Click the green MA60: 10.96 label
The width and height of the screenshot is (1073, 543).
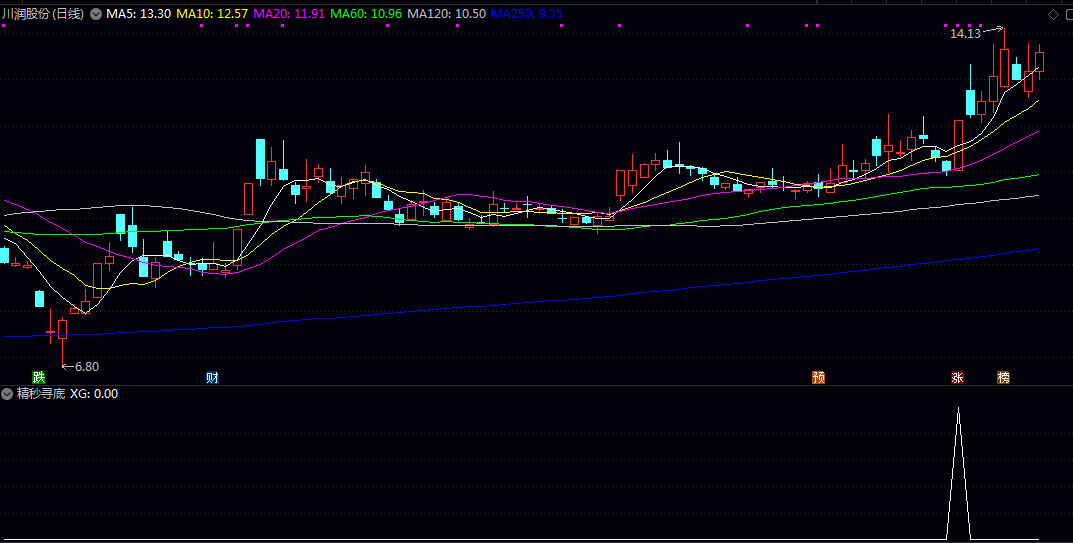coord(365,14)
